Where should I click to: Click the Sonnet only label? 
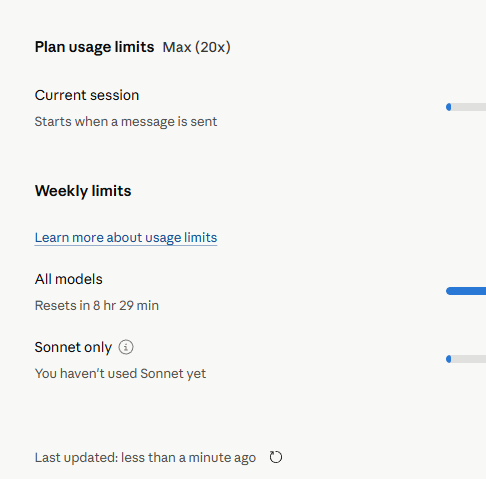tap(73, 347)
